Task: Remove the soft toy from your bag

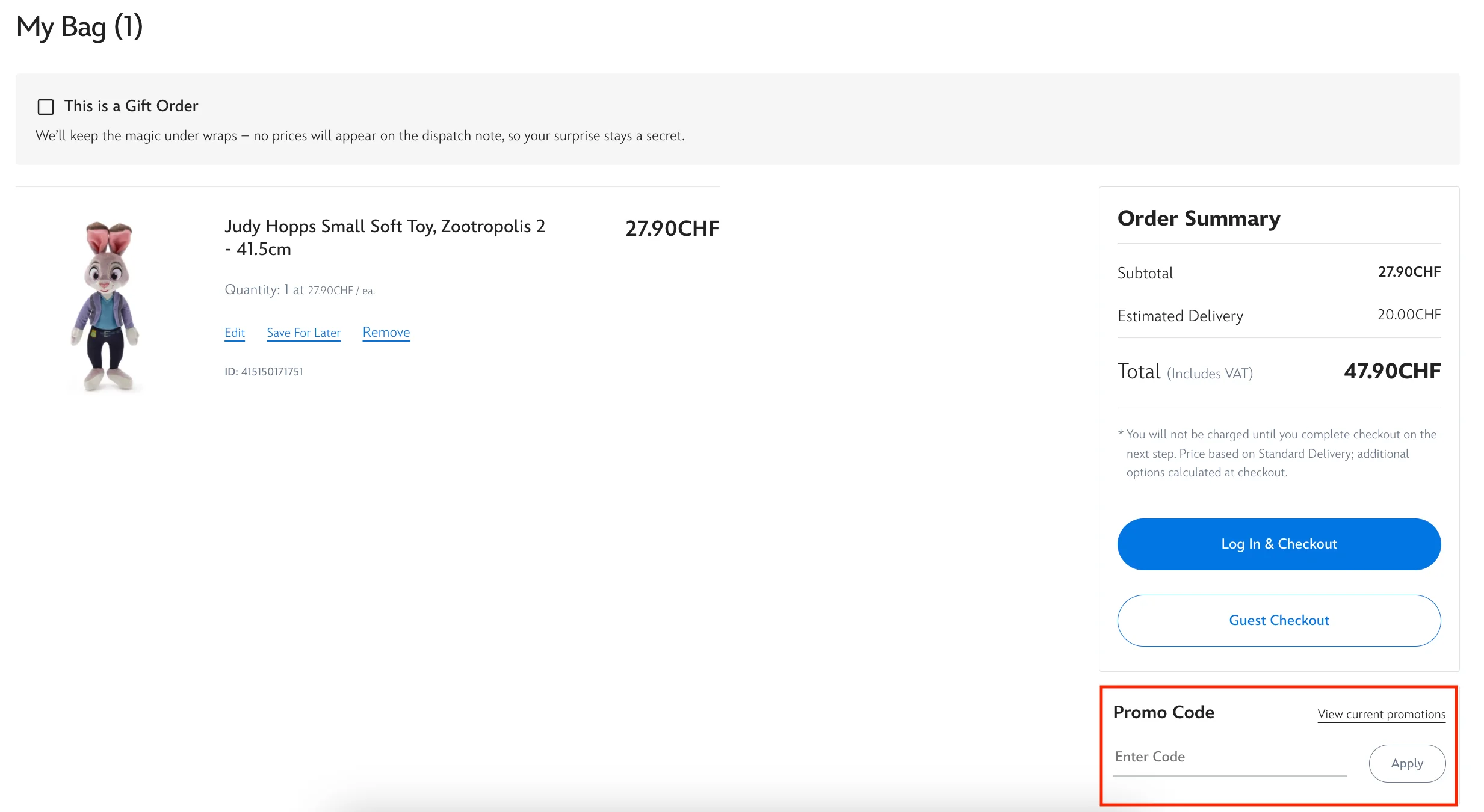Action: (x=386, y=331)
